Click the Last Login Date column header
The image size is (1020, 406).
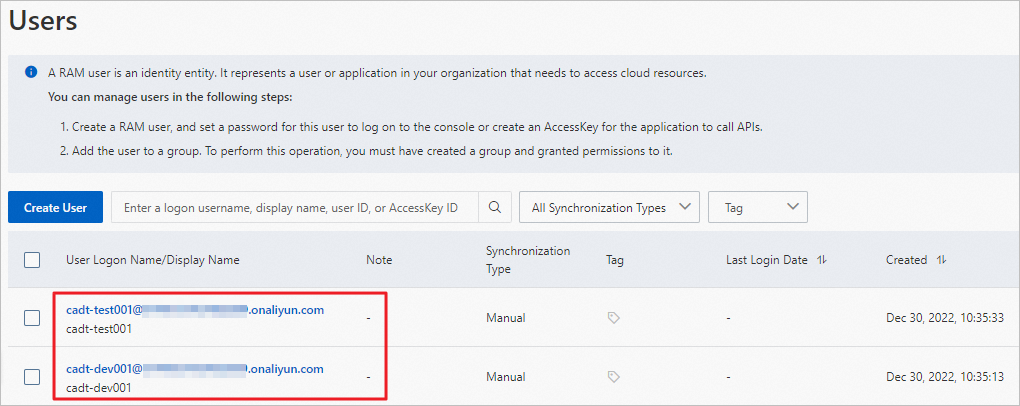click(767, 260)
